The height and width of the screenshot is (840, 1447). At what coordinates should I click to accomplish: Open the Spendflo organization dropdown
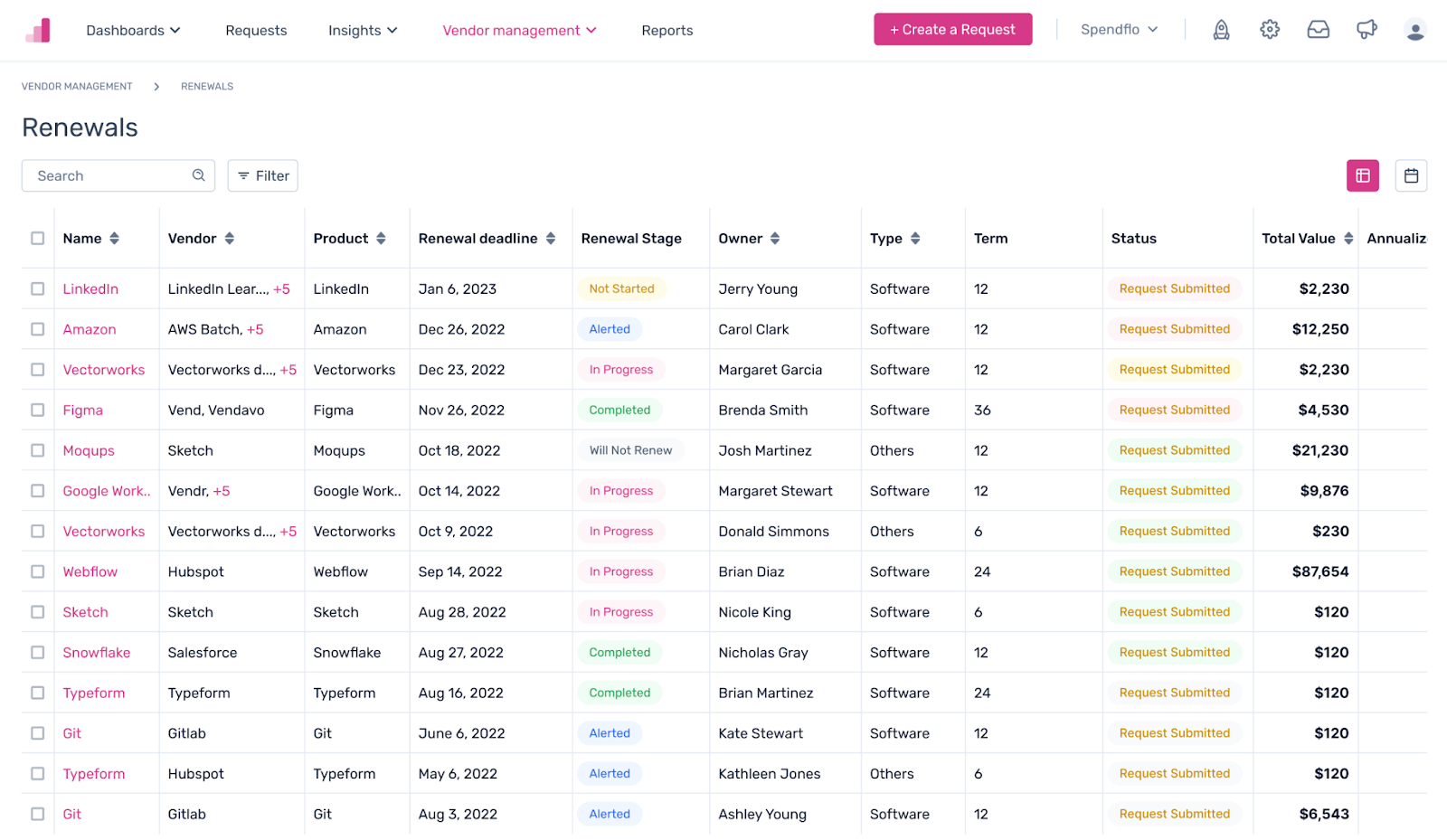pyautogui.click(x=1119, y=30)
